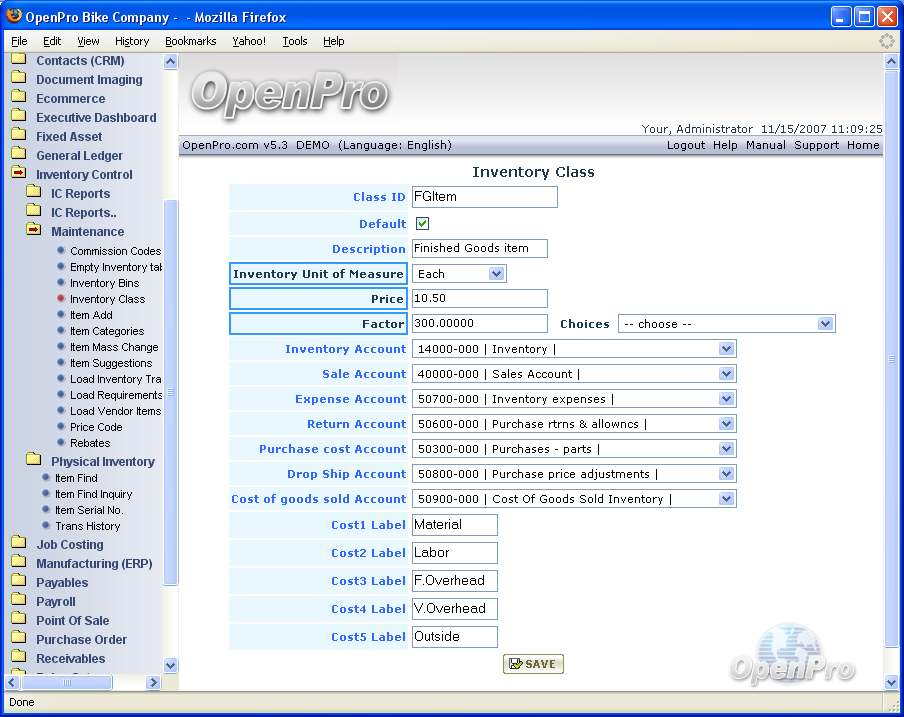Image resolution: width=904 pixels, height=717 pixels.
Task: Open Item Categories in the Maintenance tree
Action: [107, 331]
